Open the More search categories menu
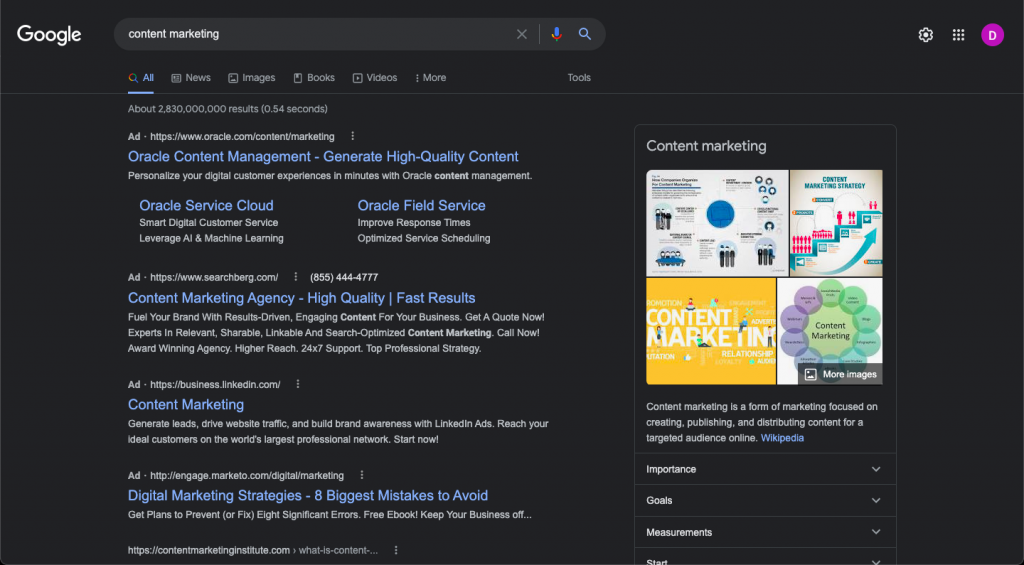This screenshot has width=1024, height=565. point(430,78)
